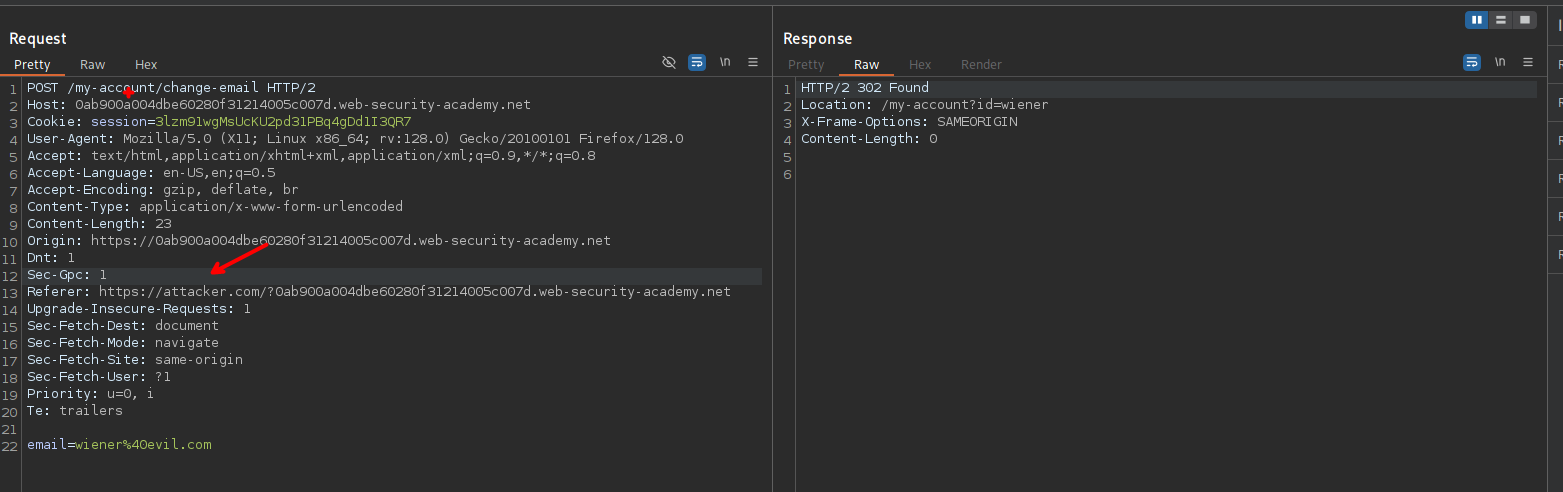Open the Request Hex tab

pyautogui.click(x=146, y=64)
